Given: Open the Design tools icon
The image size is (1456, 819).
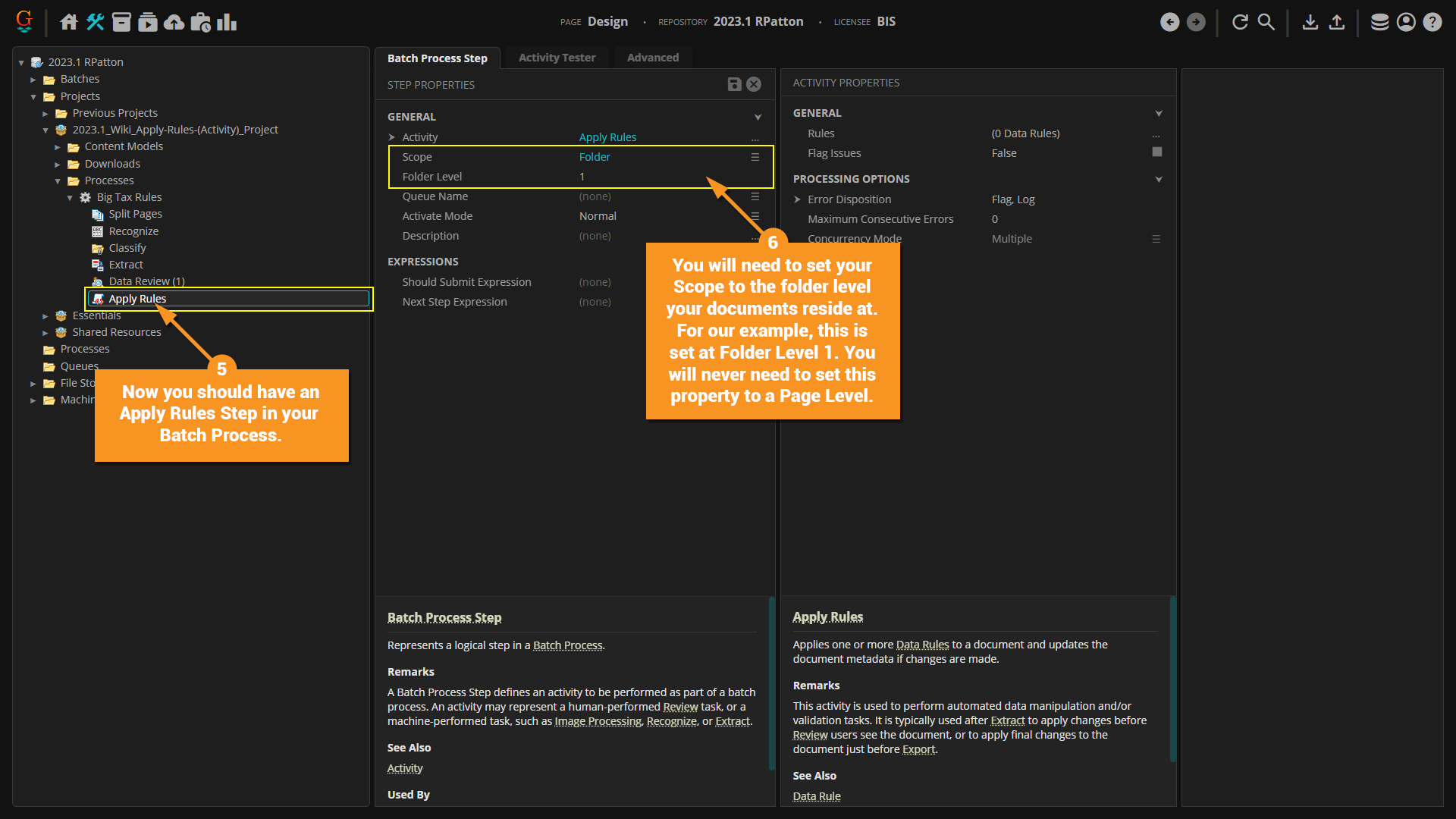Looking at the screenshot, I should (x=96, y=22).
